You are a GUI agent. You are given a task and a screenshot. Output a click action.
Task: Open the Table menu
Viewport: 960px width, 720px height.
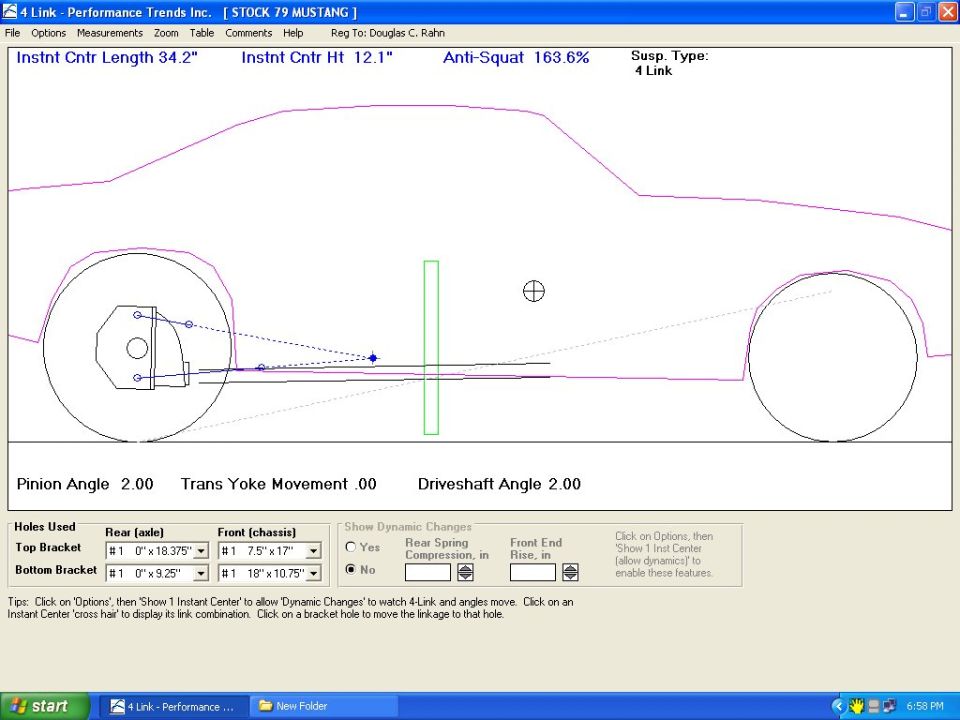201,33
